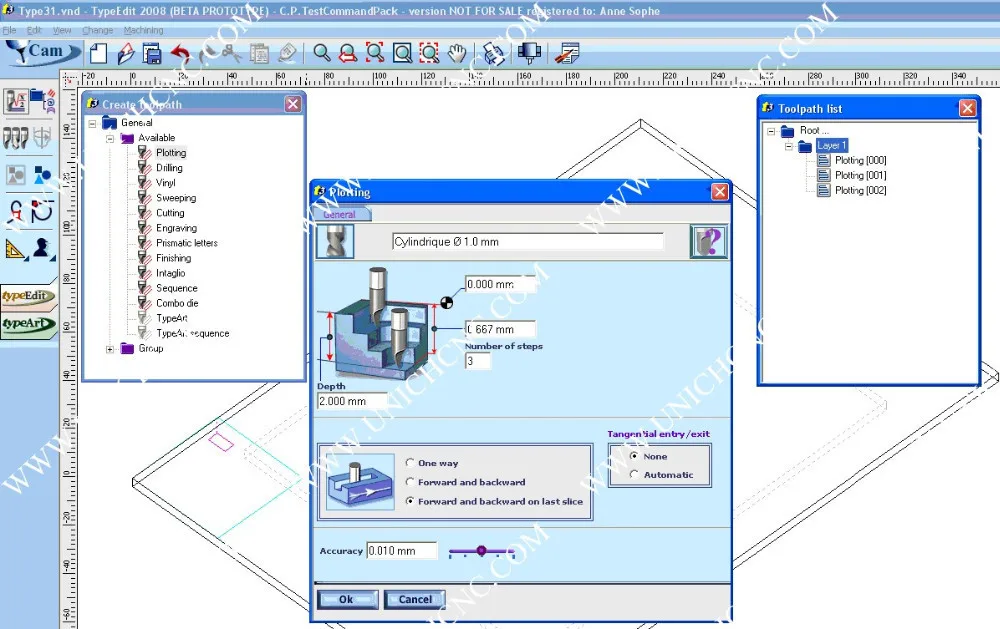Click the Depth 2.000 mm field
Screen dimensions: 1000x629
tap(352, 401)
